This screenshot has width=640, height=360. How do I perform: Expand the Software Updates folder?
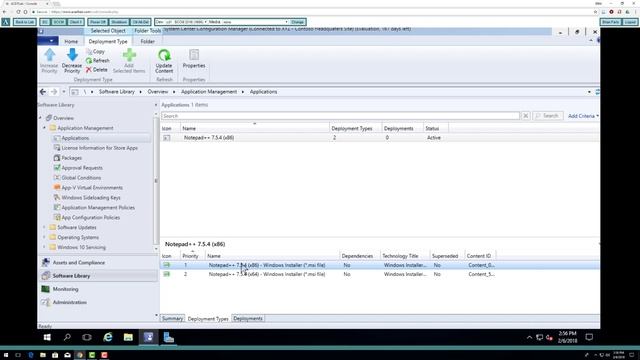click(x=44, y=227)
